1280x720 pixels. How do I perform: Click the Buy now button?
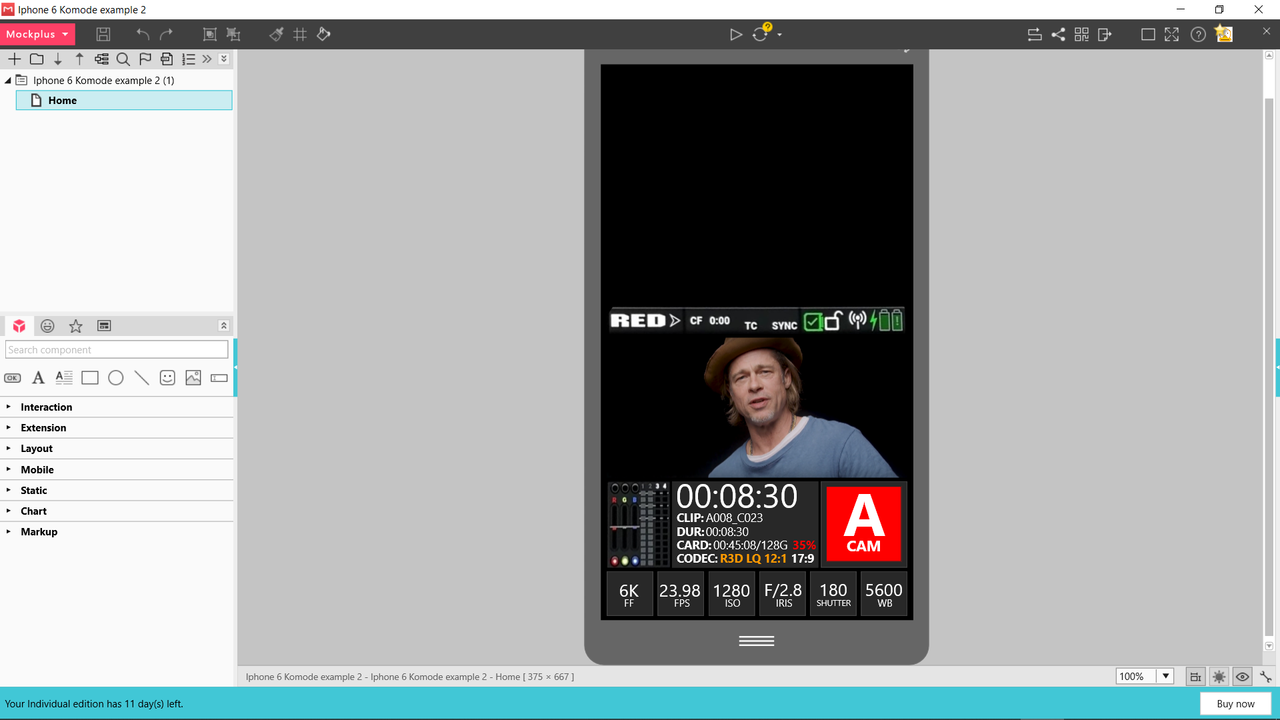click(1235, 704)
